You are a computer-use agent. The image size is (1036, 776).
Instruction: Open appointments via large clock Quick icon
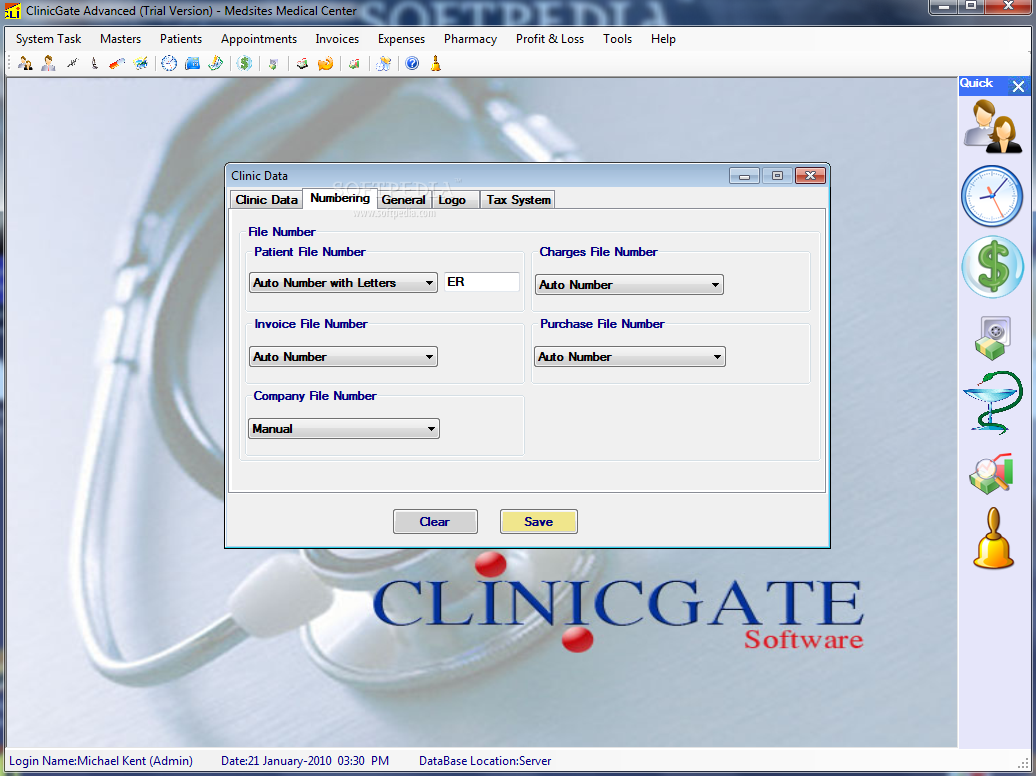[992, 196]
